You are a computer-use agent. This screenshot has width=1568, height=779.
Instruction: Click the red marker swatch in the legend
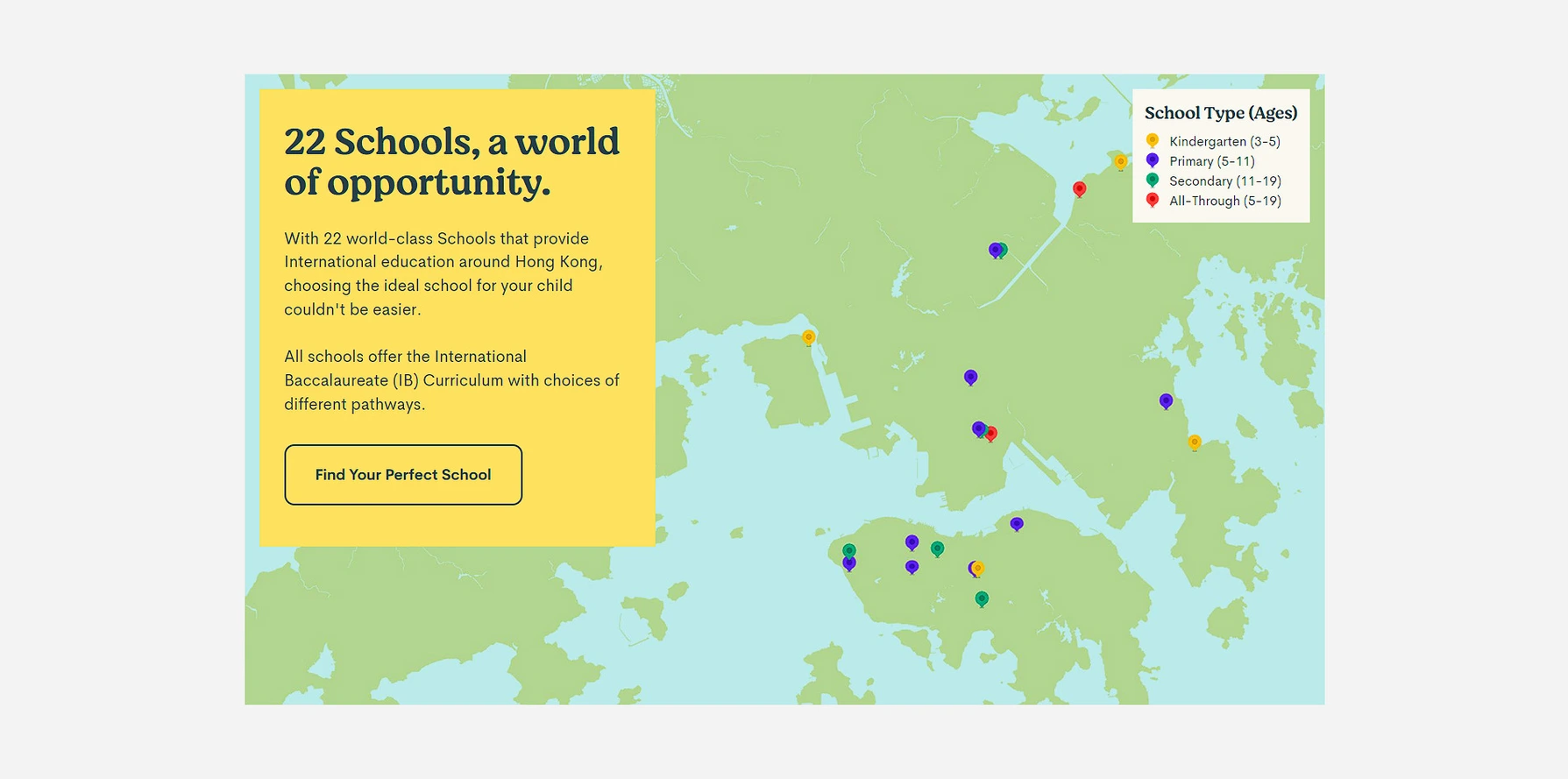point(1153,200)
